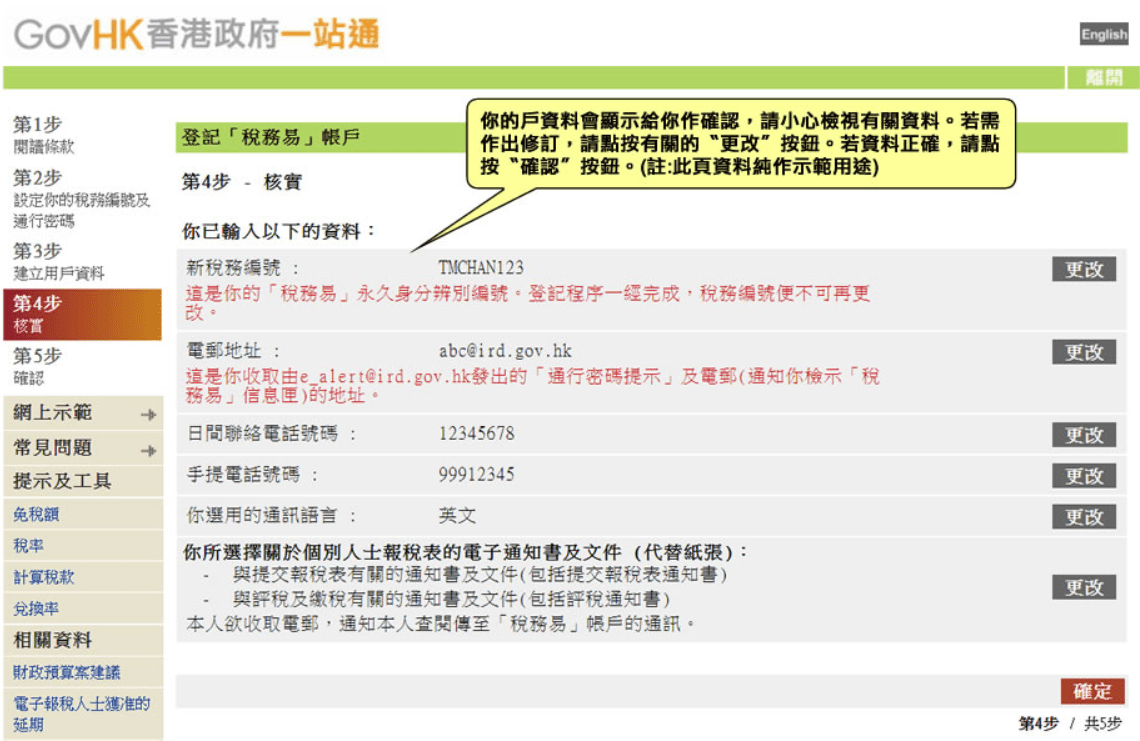Select the tax ID value TMCHAN123

pos(481,268)
